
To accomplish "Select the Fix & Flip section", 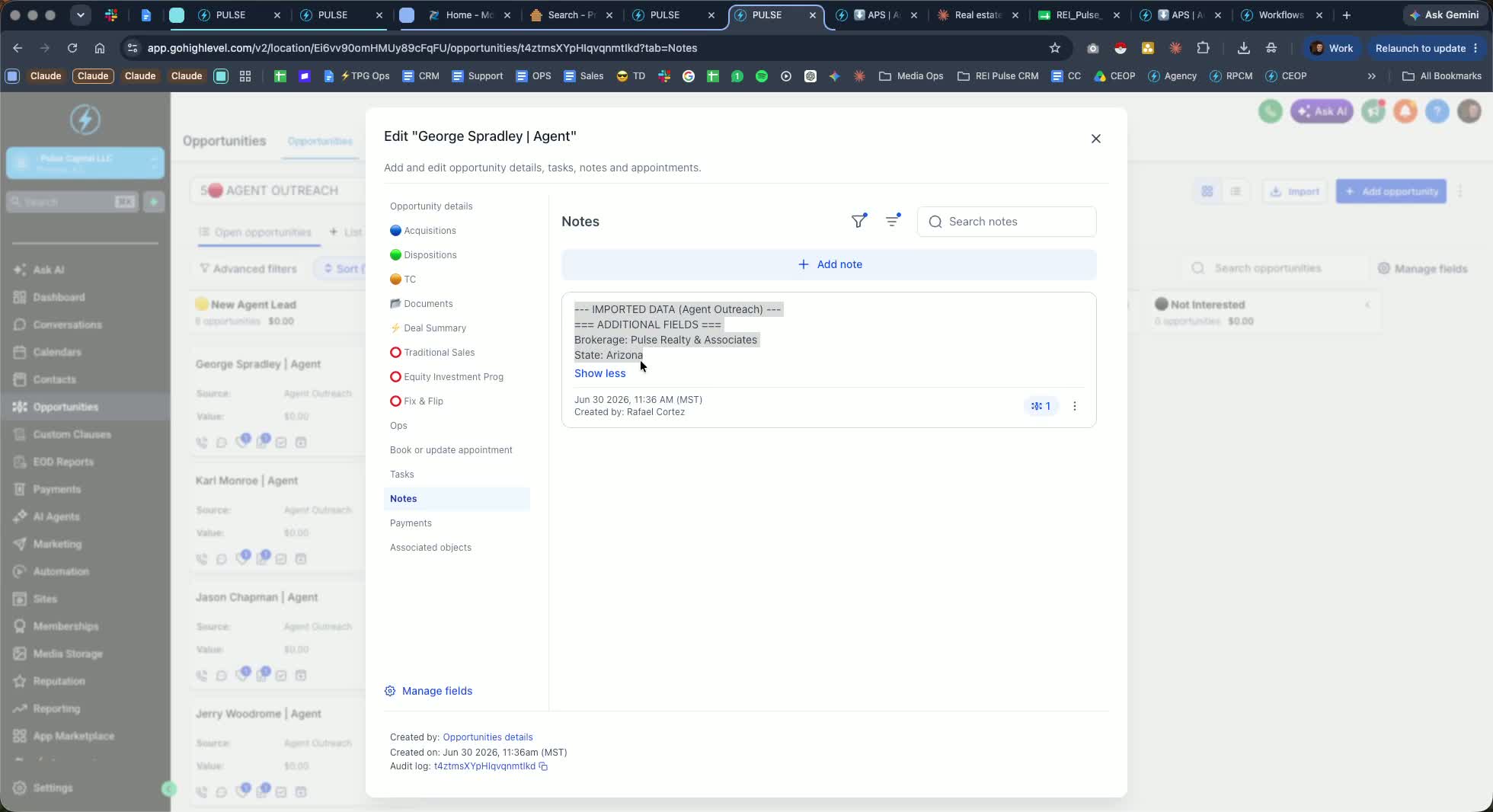I will click(x=417, y=401).
